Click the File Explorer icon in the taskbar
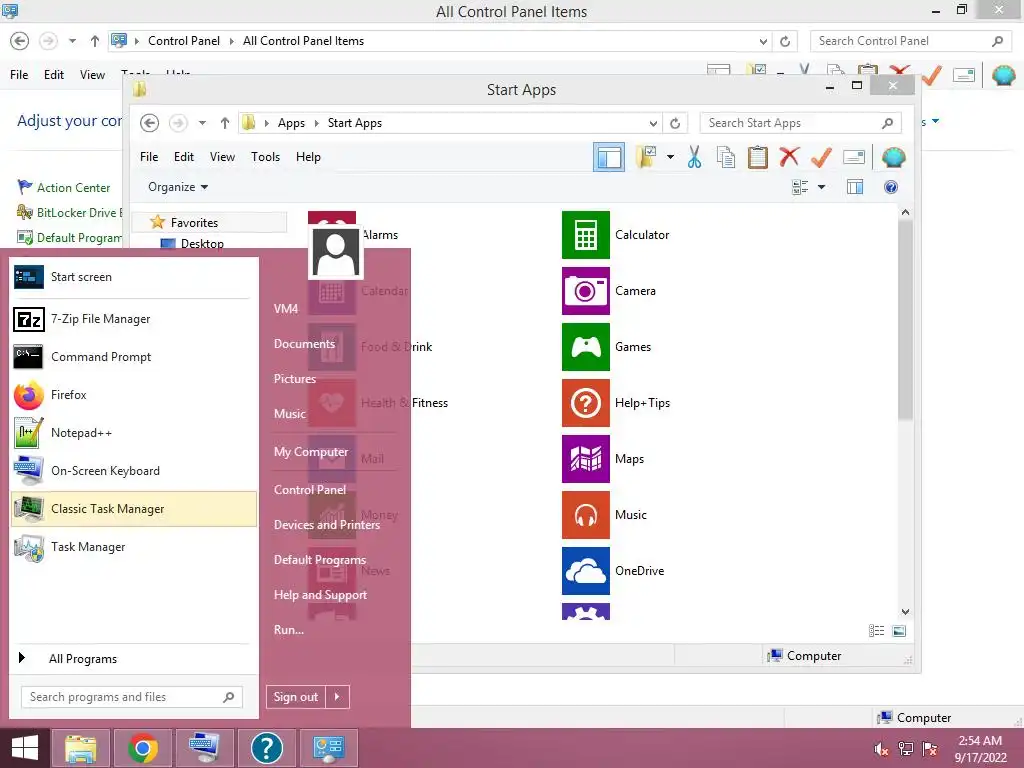The height and width of the screenshot is (768, 1024). click(80, 748)
